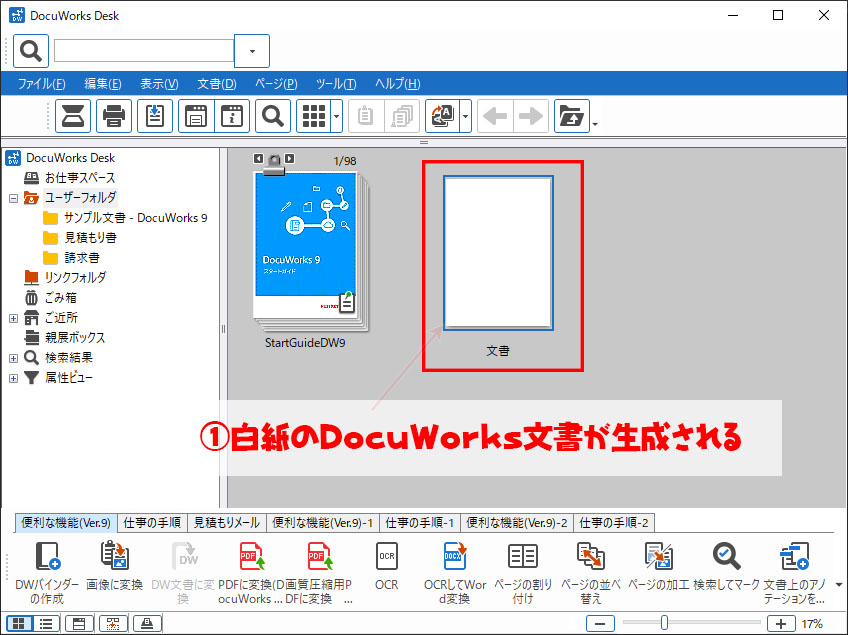
Task: Switch to the 仕事の手順-1 tab
Action: coord(420,522)
